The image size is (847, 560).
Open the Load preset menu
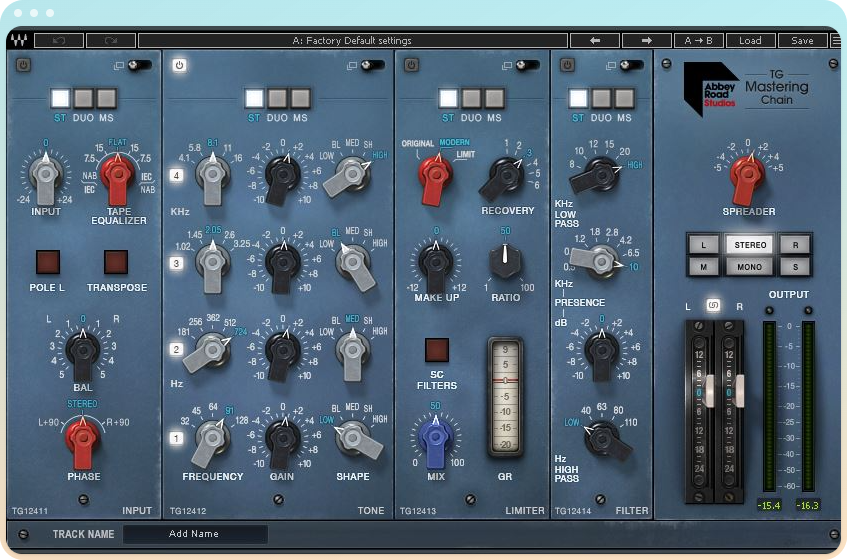tap(750, 41)
